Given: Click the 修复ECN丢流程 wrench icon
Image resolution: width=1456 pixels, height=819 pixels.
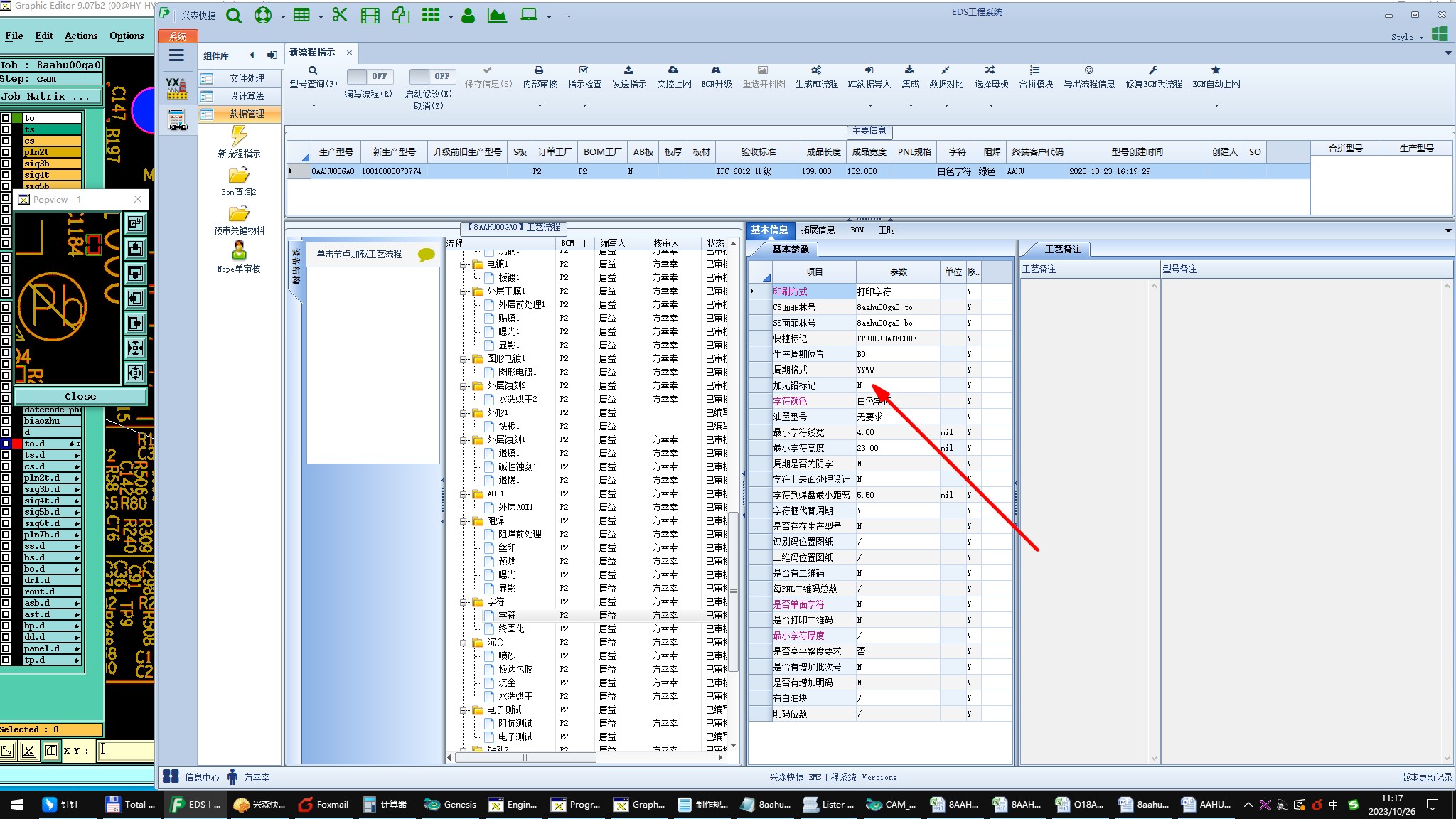Looking at the screenshot, I should click(1153, 70).
